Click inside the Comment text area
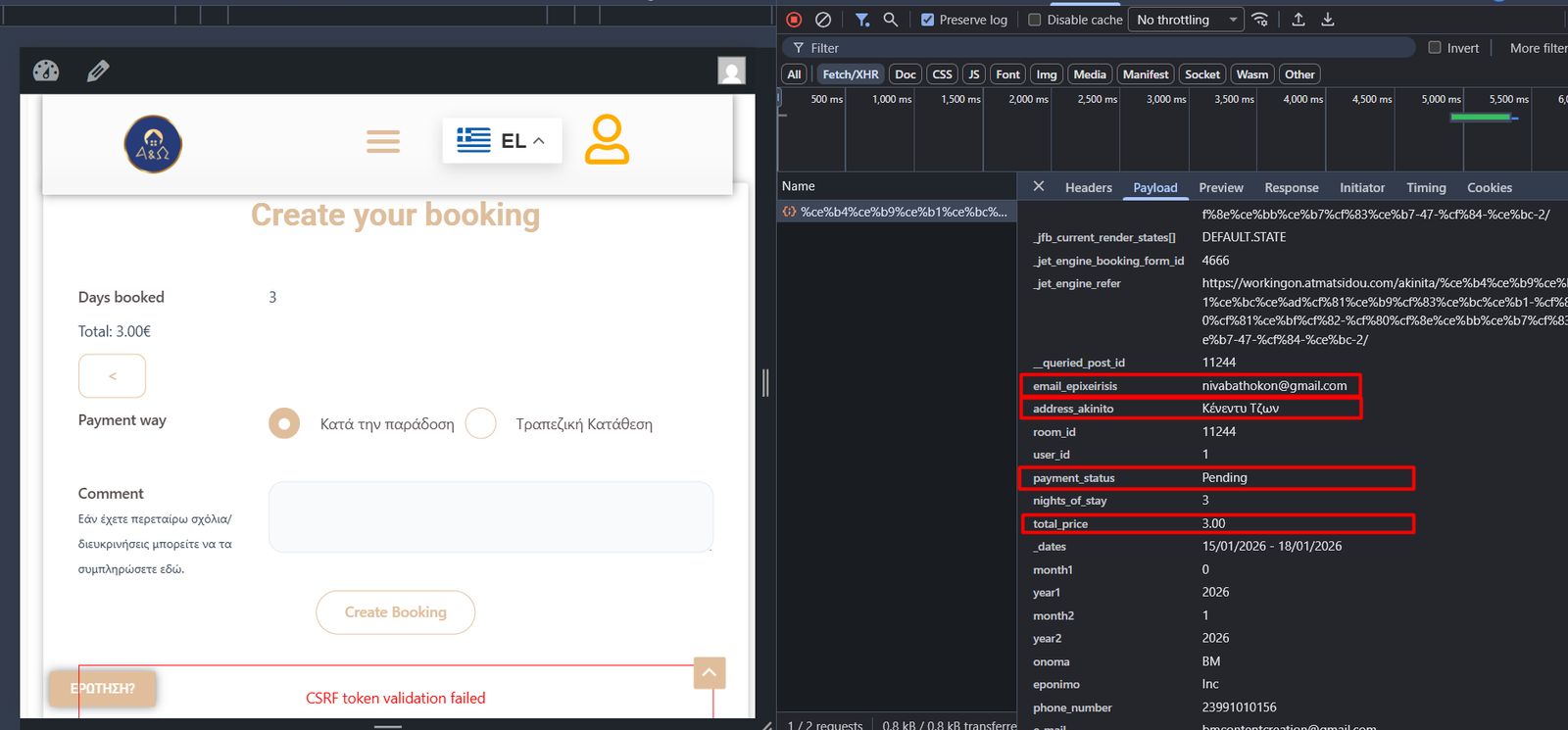The image size is (1568, 730). 490,516
